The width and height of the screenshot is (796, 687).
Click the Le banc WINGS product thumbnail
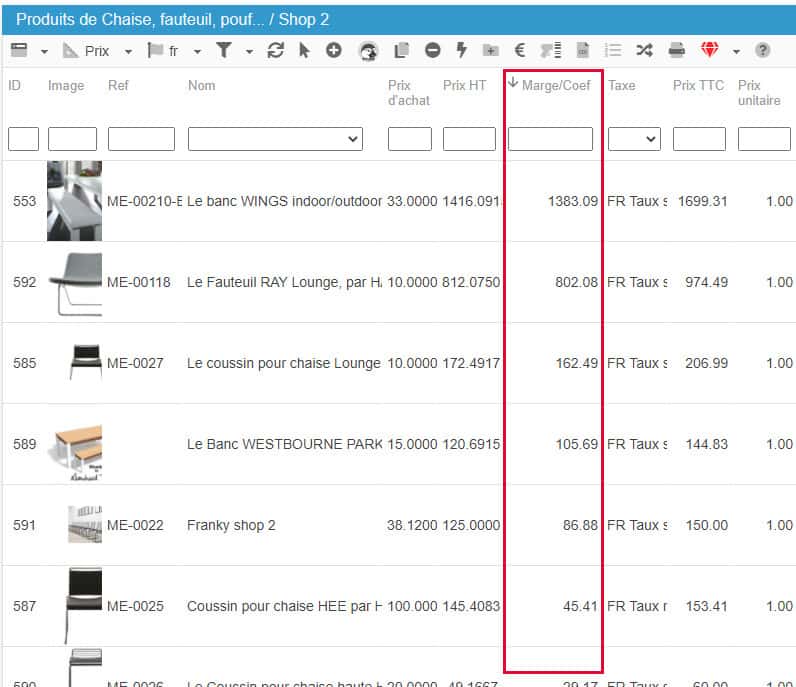74,201
